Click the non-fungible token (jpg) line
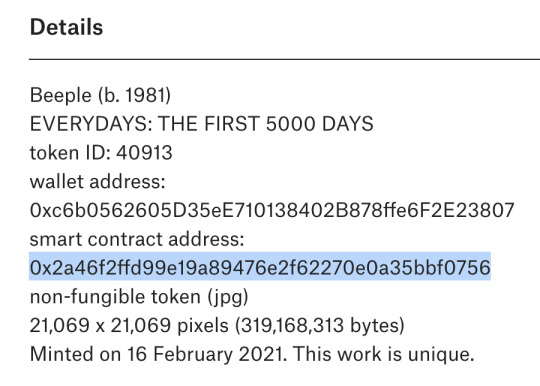The height and width of the screenshot is (386, 540). pos(139,297)
